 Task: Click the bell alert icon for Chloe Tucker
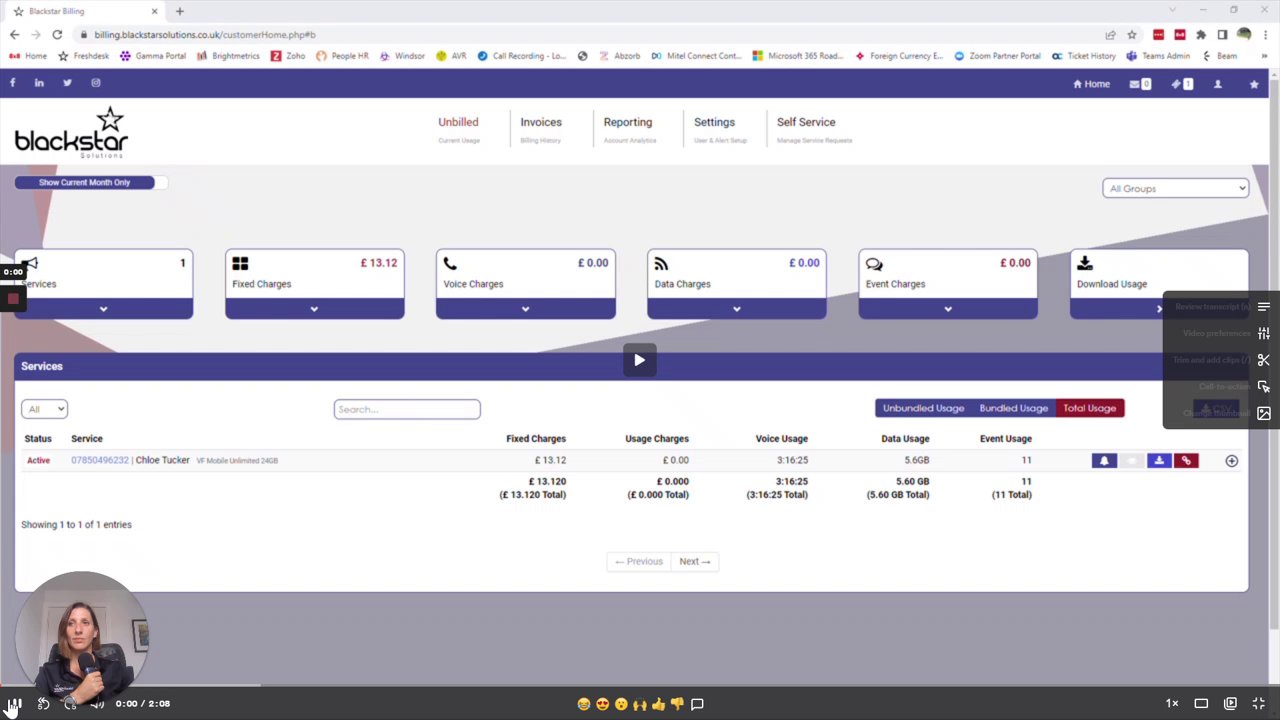pyautogui.click(x=1104, y=461)
